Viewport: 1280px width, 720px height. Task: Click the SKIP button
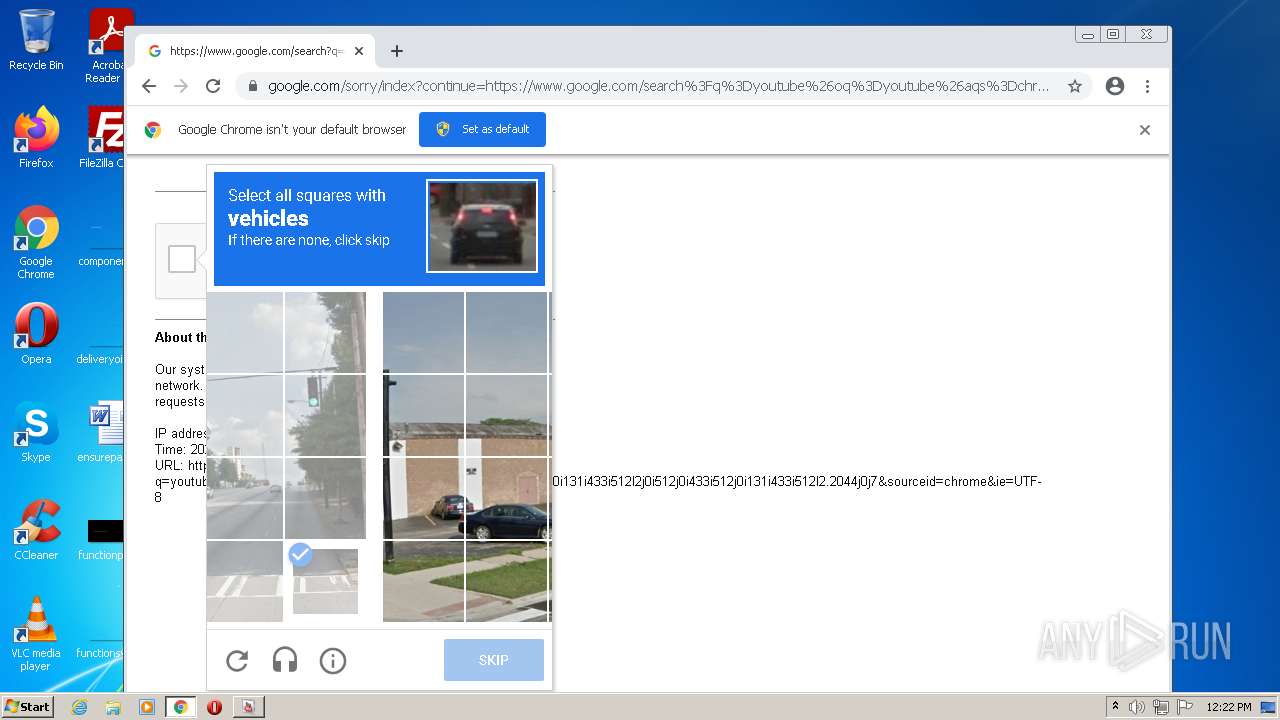click(494, 660)
